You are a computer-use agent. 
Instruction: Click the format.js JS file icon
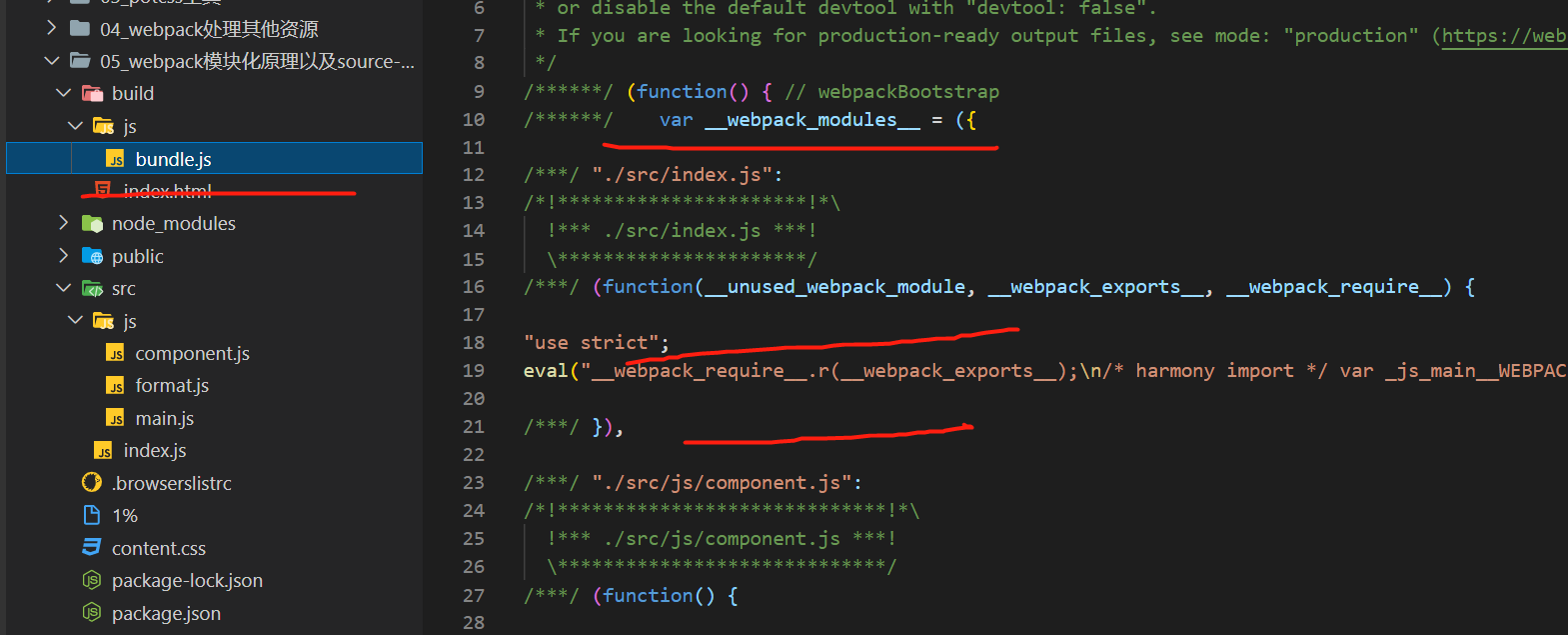coord(116,386)
